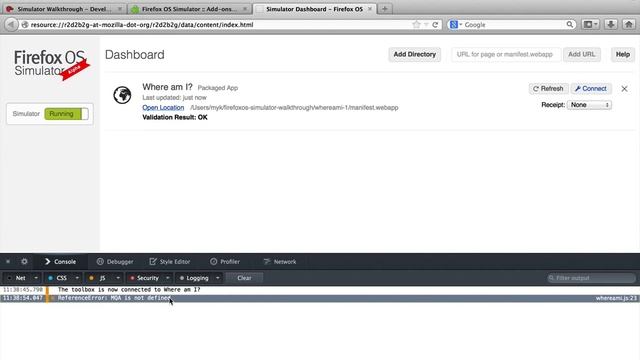The height and width of the screenshot is (360, 640).
Task: Close the Simulator Dashboard tab
Action: [370, 9]
